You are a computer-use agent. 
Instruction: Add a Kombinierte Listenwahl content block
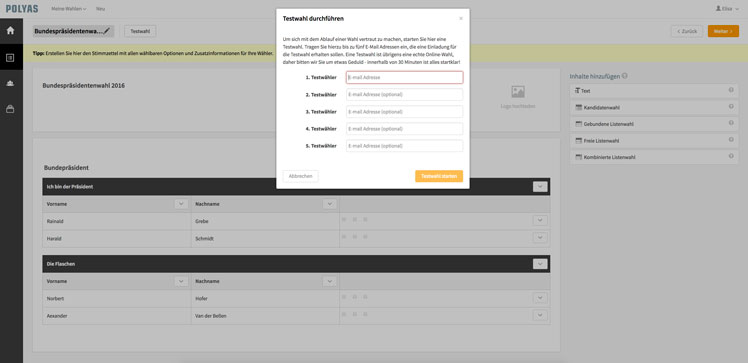click(x=654, y=157)
